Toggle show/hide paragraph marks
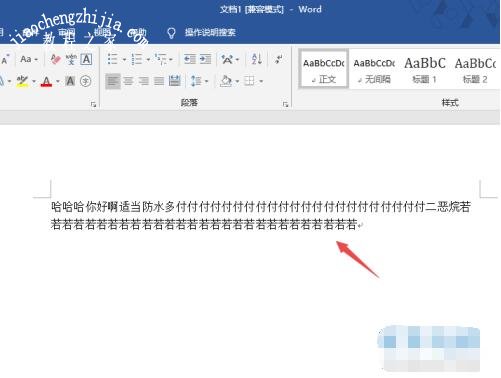This screenshot has height=378, width=501. 279,59
